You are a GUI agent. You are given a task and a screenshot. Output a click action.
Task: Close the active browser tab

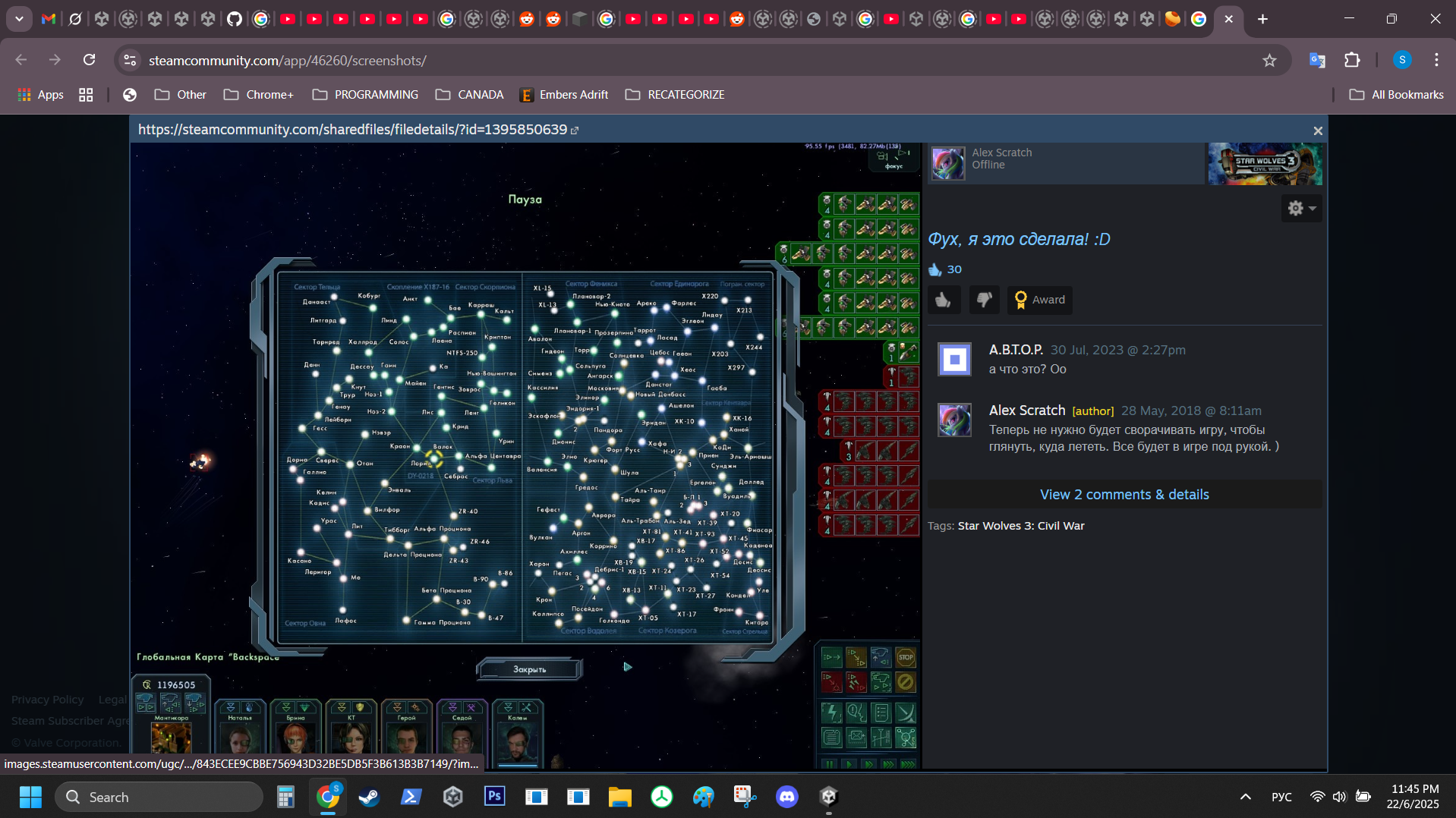pyautogui.click(x=1228, y=19)
